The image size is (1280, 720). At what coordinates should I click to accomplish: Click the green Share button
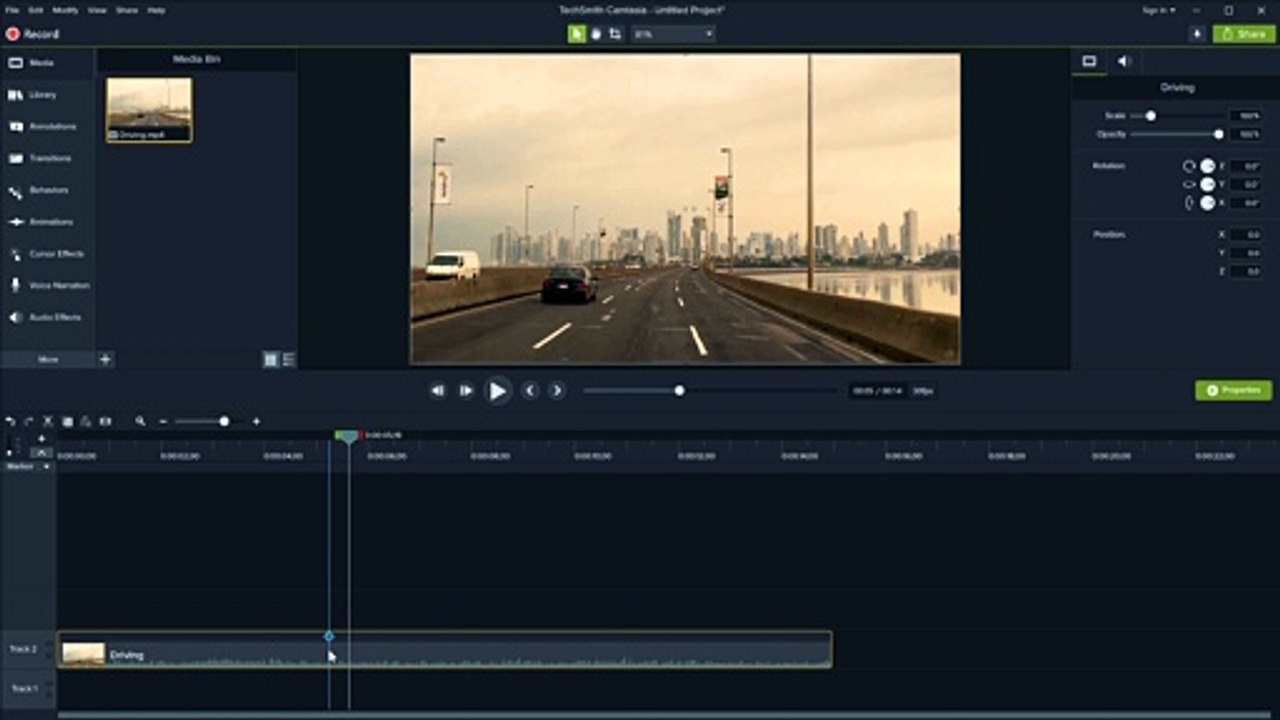1244,34
